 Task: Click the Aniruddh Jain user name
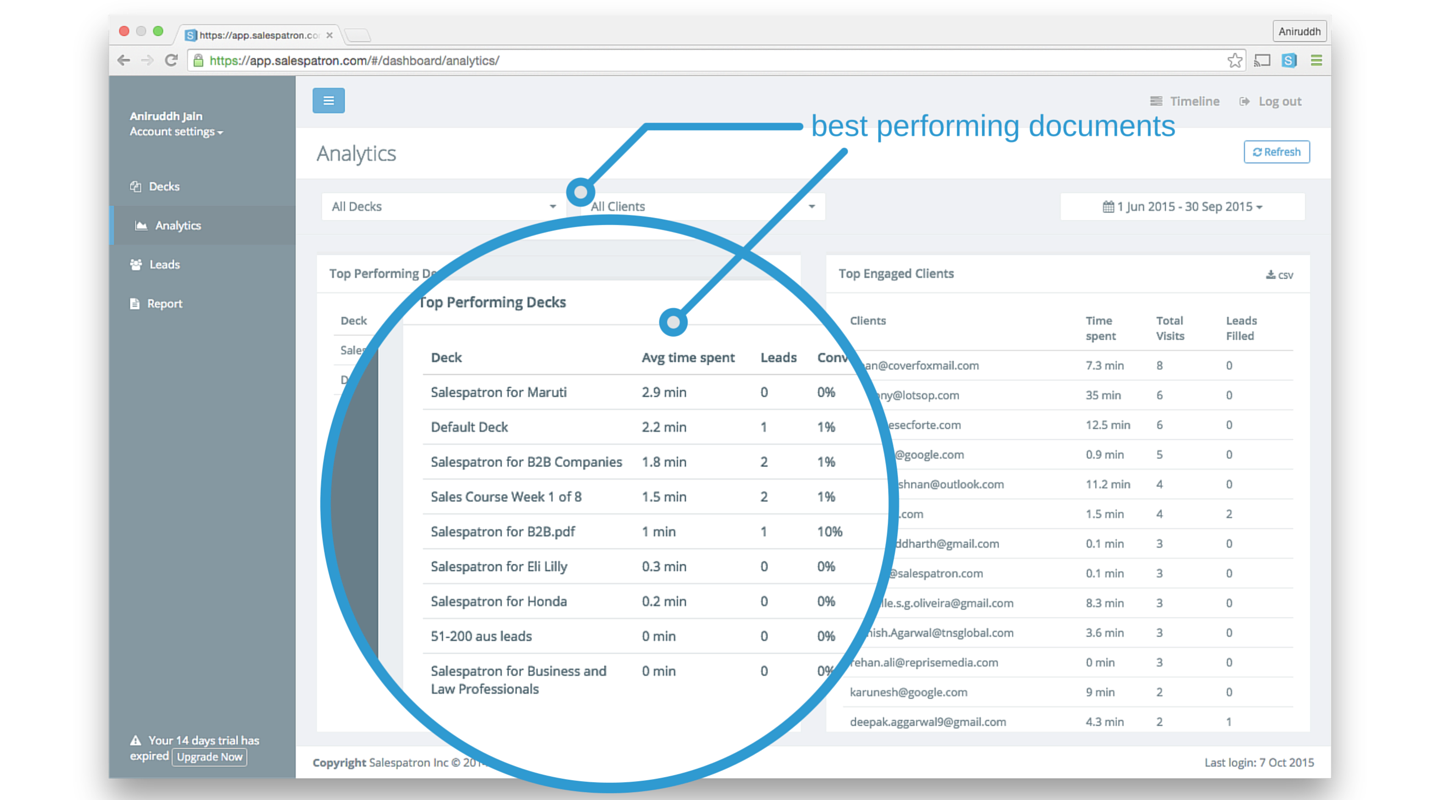(x=166, y=116)
